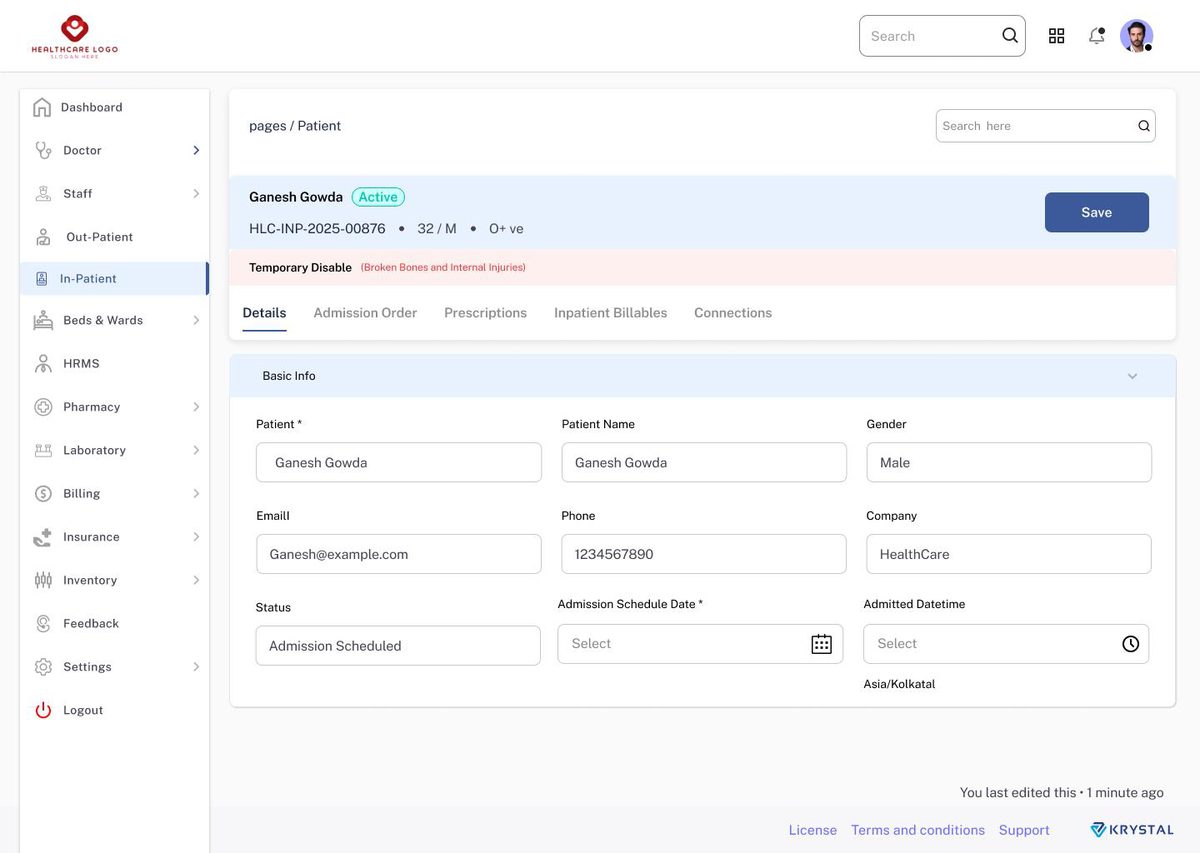Click the Feedback sidebar icon
Screen dimensions: 1200x853
click(43, 623)
